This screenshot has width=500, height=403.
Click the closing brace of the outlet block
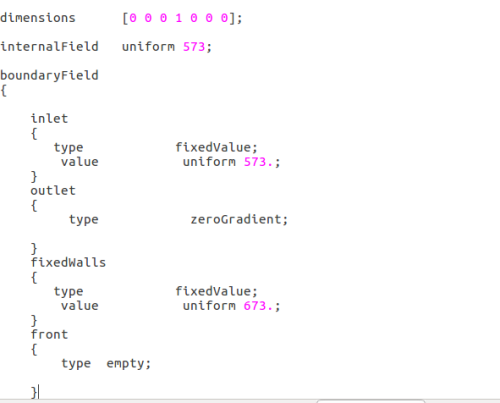[x=34, y=249]
